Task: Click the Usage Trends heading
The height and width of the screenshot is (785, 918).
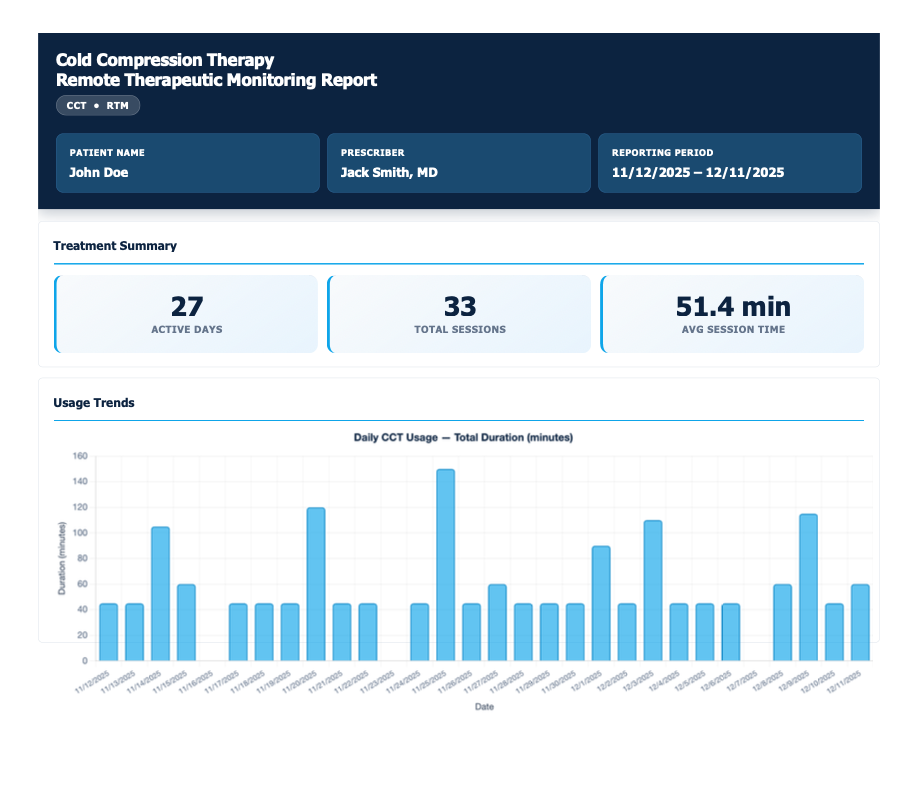Action: coord(94,402)
